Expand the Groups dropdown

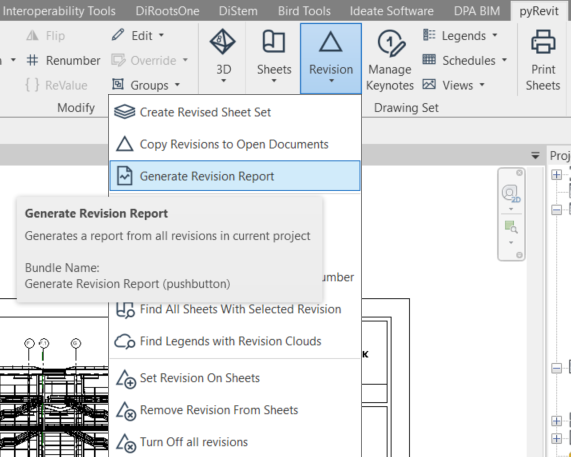point(146,85)
